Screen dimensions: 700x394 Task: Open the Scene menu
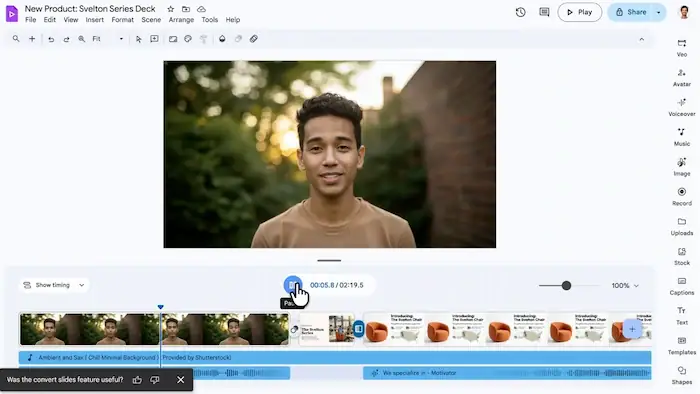151,20
